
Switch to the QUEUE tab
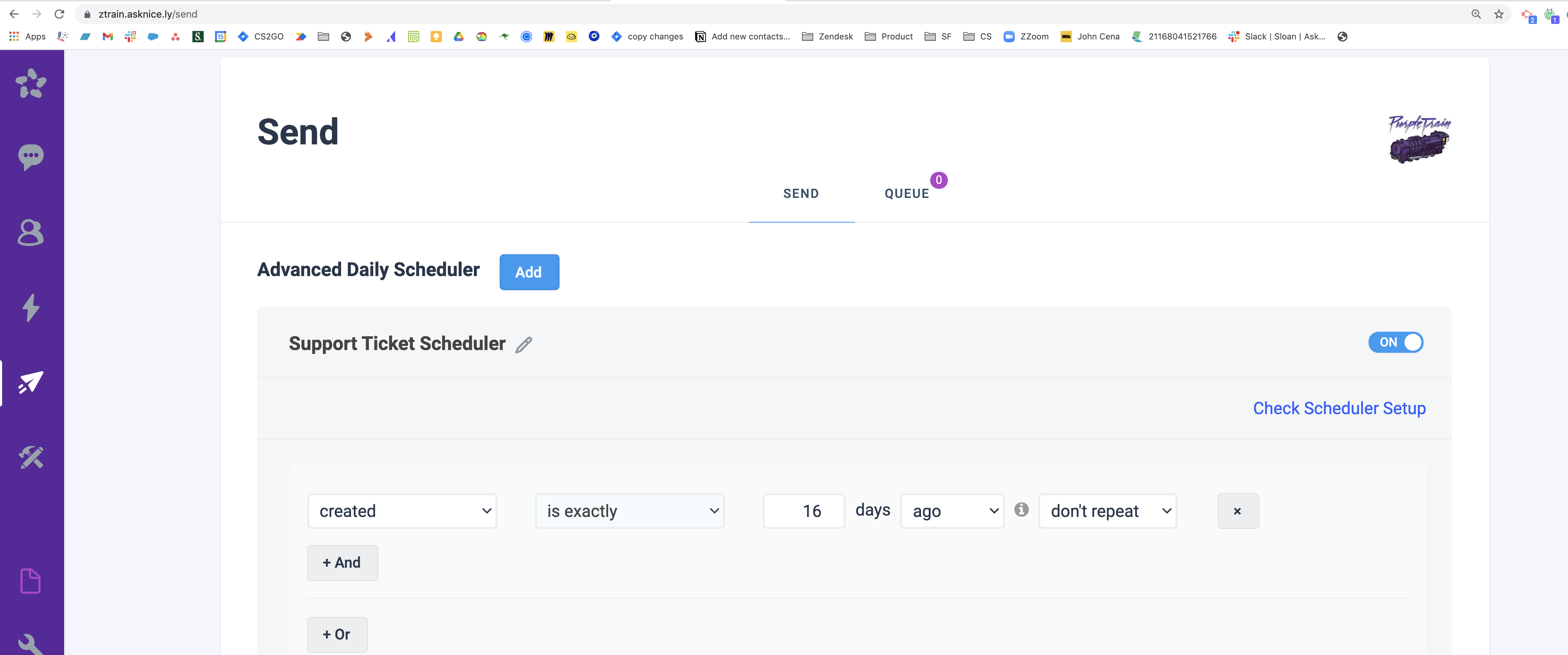click(907, 193)
